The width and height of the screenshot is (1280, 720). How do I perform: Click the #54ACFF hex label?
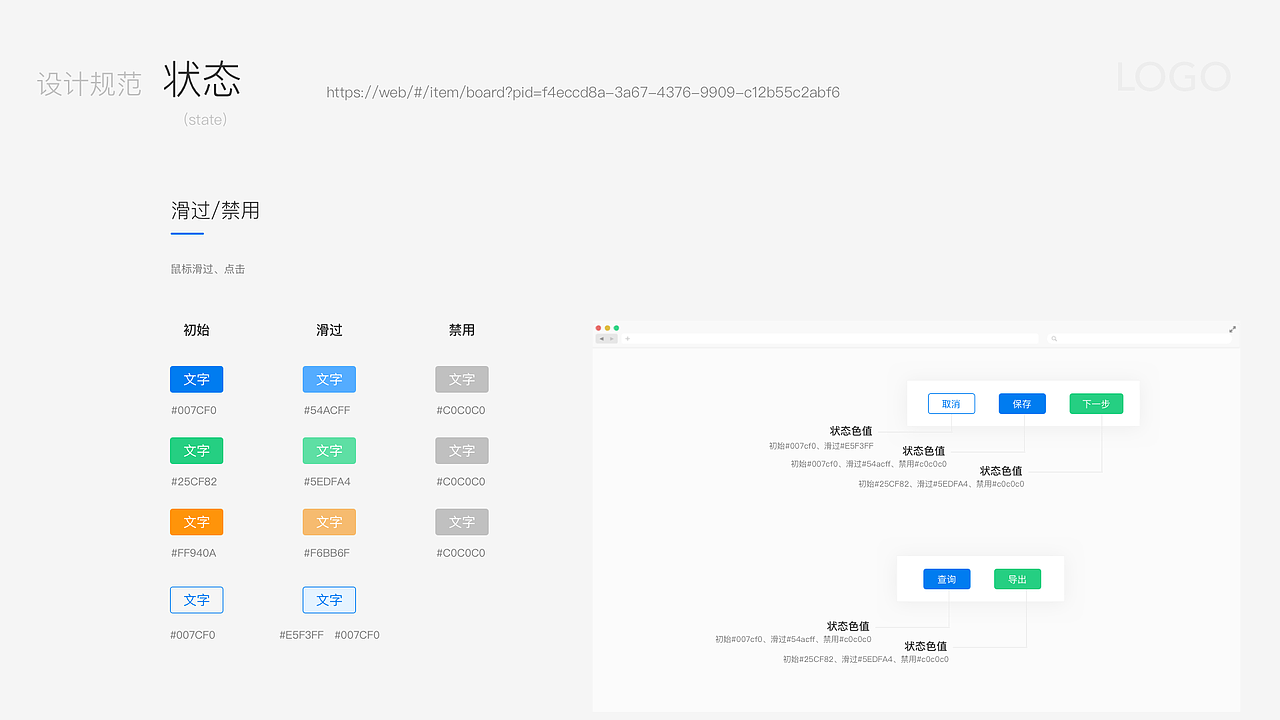[x=327, y=410]
